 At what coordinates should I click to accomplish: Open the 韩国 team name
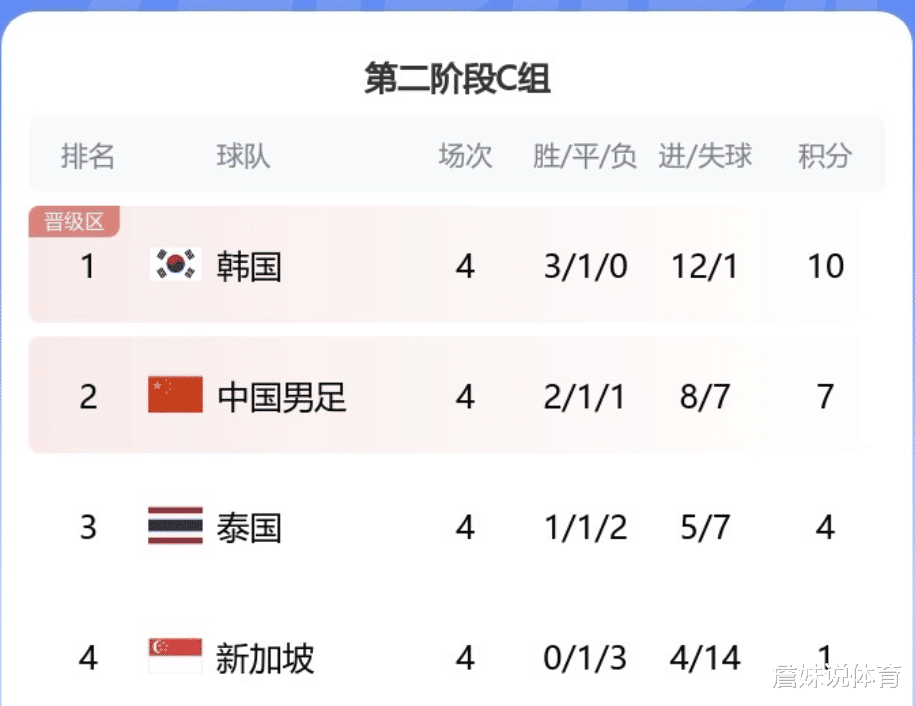249,267
